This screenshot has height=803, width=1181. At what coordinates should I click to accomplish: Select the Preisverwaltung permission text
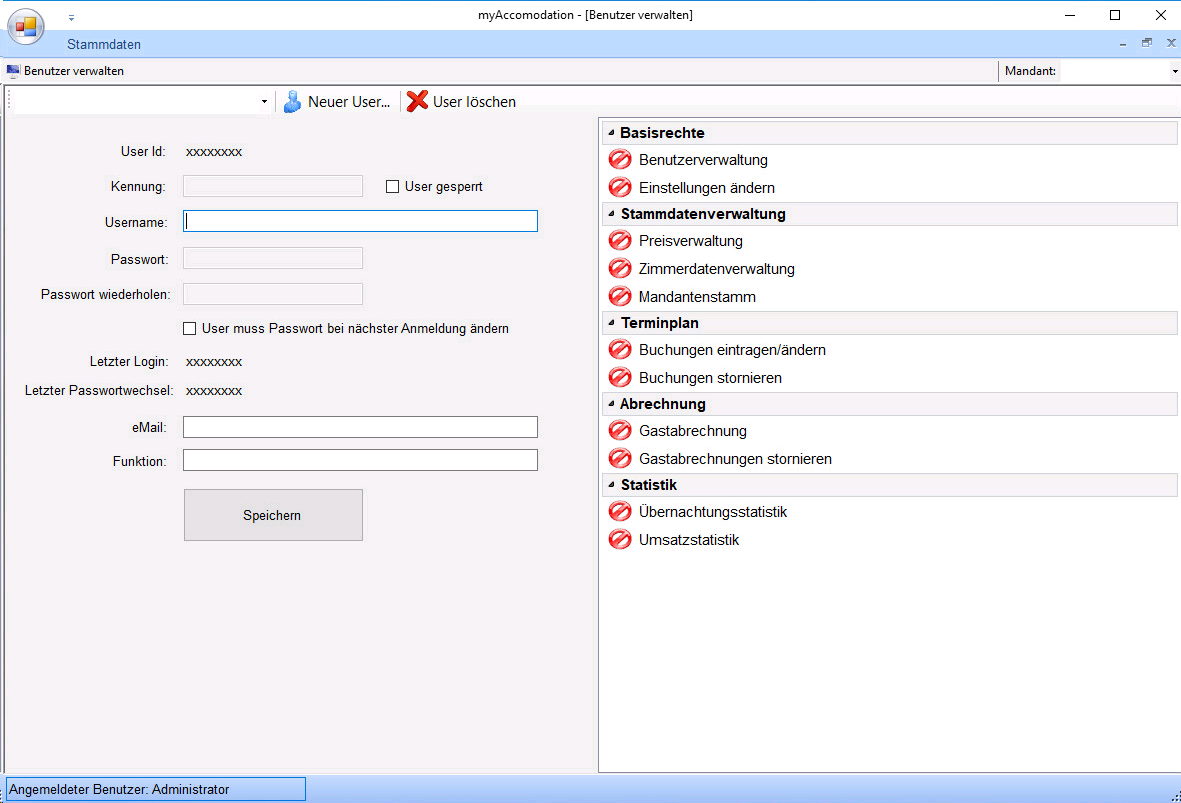click(691, 241)
